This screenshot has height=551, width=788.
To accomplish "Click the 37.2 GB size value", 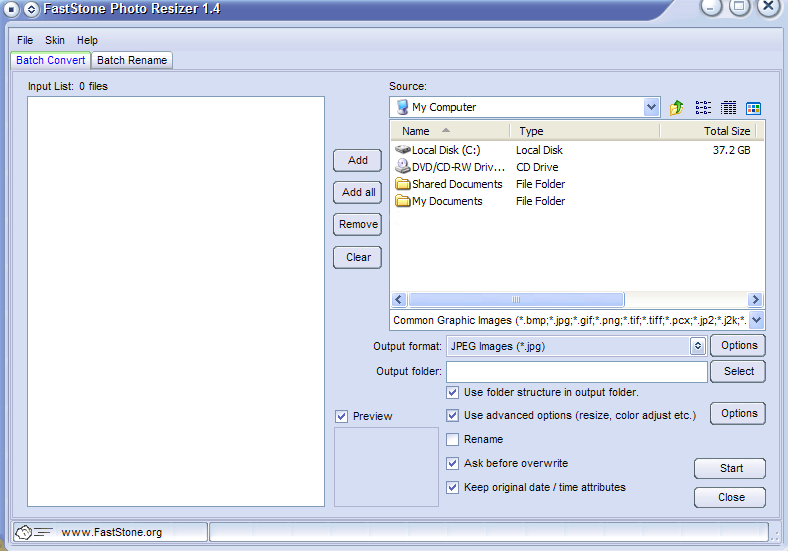I will coord(731,150).
